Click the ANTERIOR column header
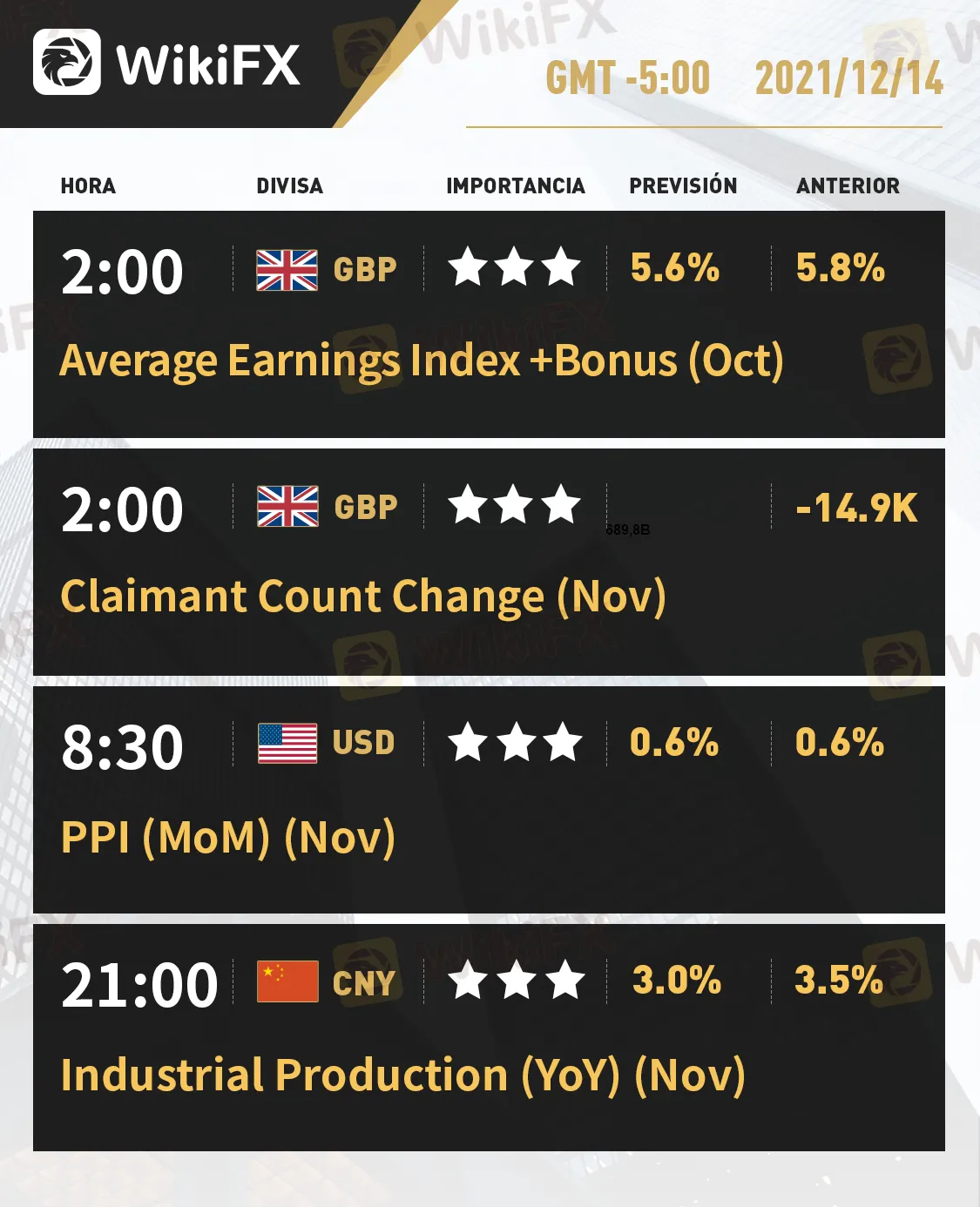Image resolution: width=980 pixels, height=1207 pixels. click(x=848, y=185)
